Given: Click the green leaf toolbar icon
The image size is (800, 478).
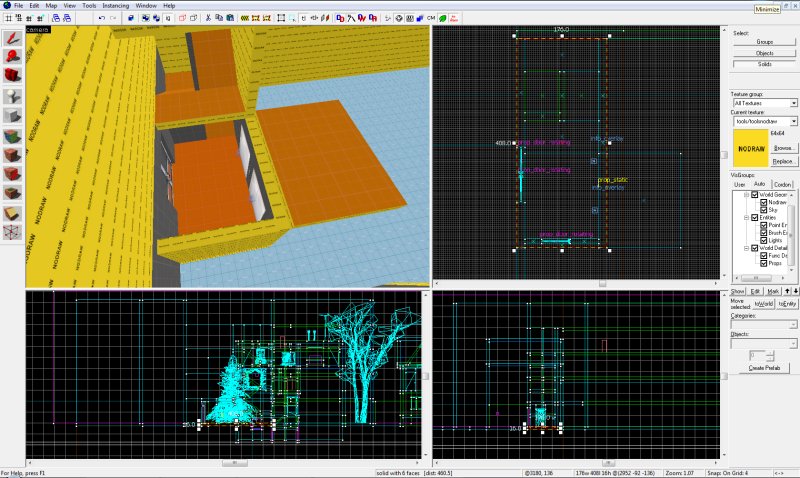Looking at the screenshot, I should click(442, 18).
